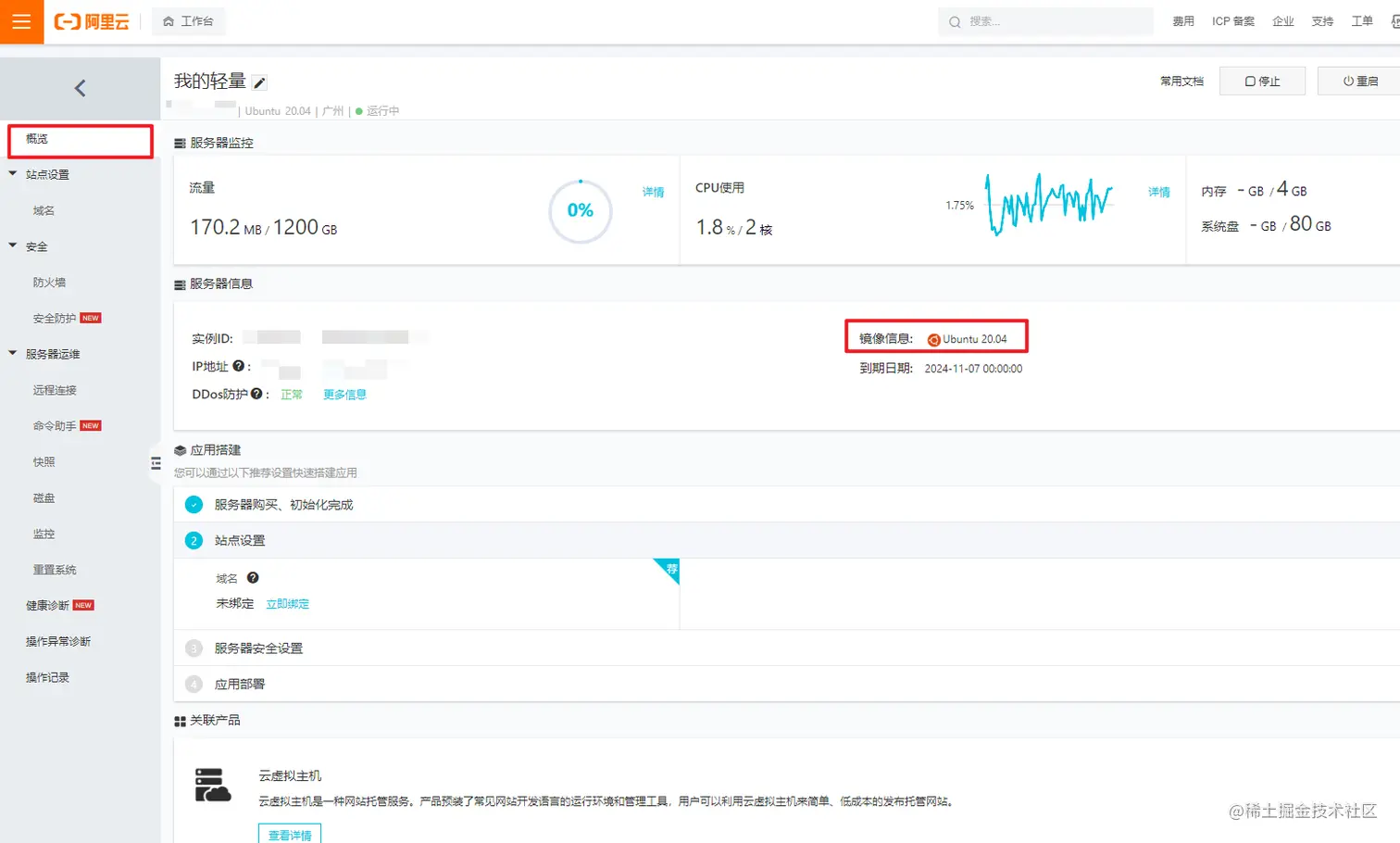Viewport: 1400px width, 843px height.
Task: Click the 0% traffic usage ring
Action: pos(581,211)
